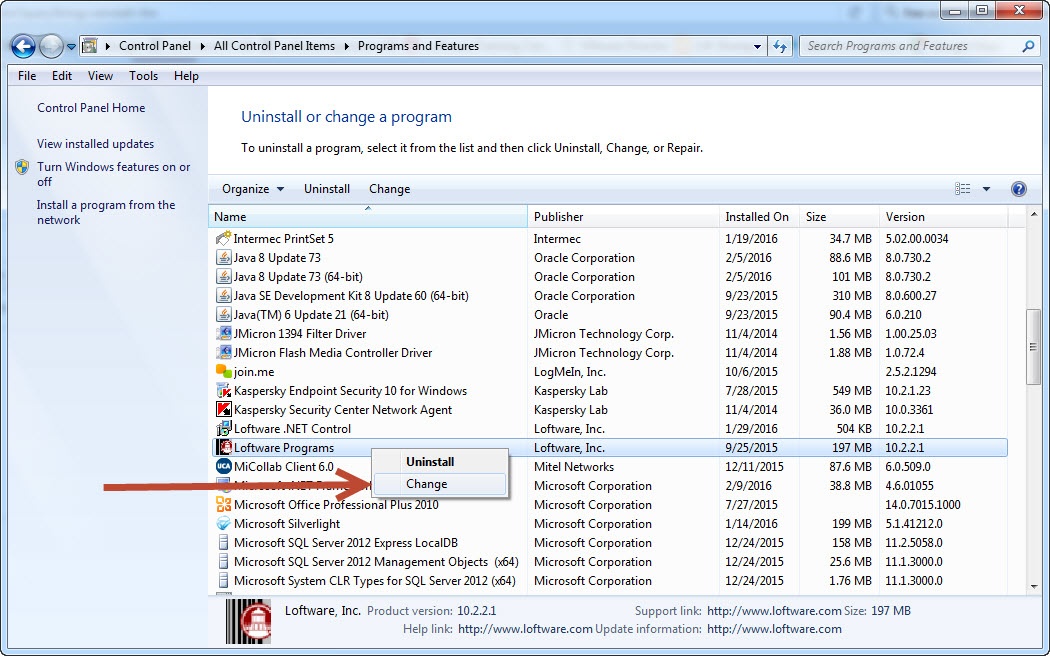This screenshot has height=656, width=1050.
Task: Click Java(TM) 6 Update 21 icon
Action: (224, 315)
